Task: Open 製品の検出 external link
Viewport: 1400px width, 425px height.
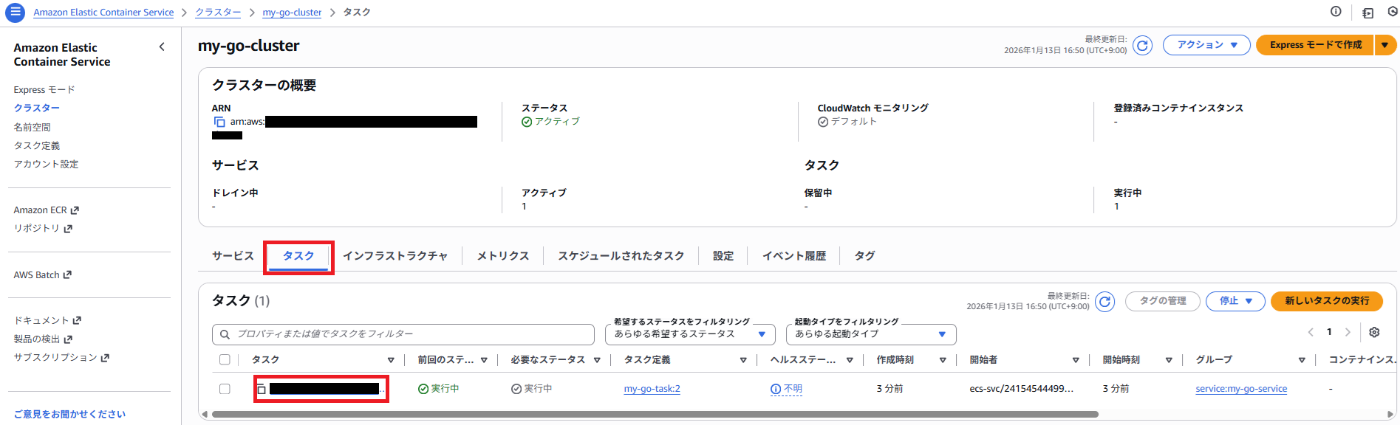Action: (44, 339)
